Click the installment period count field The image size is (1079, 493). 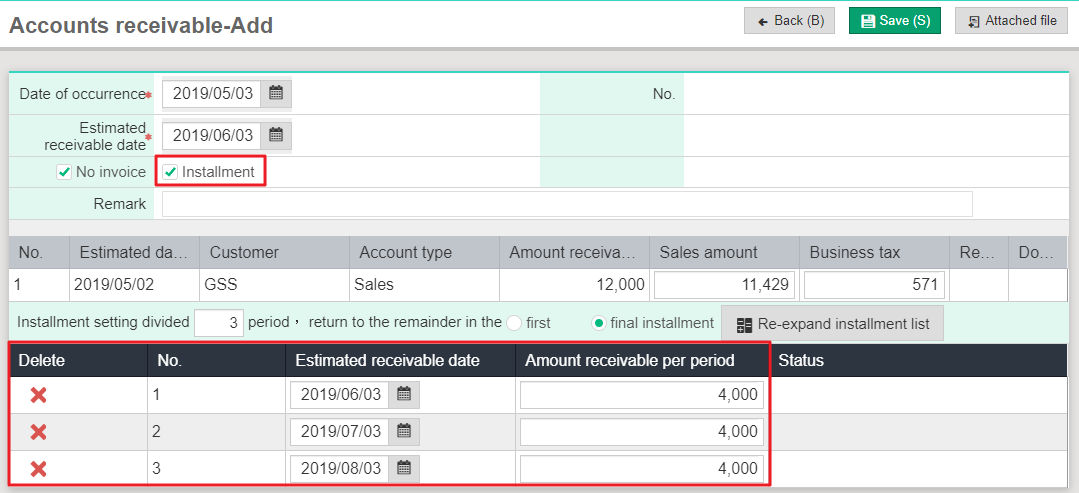pyautogui.click(x=219, y=323)
